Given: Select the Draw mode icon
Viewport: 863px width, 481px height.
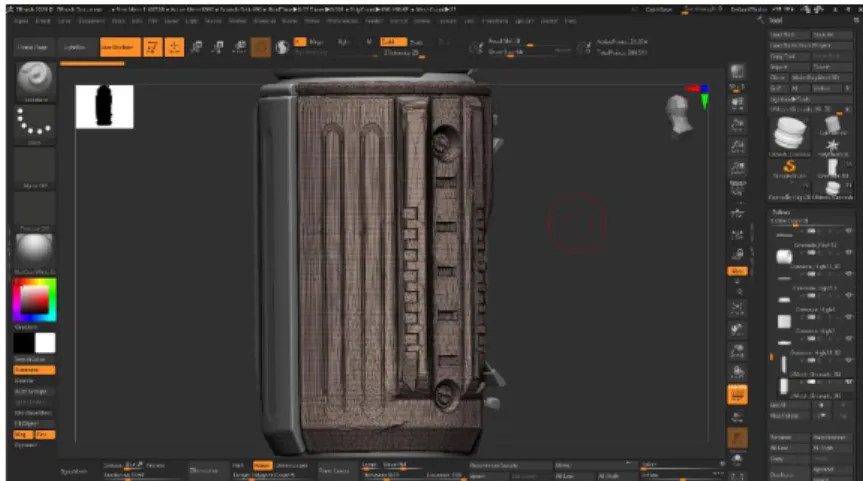Looking at the screenshot, I should (174, 47).
